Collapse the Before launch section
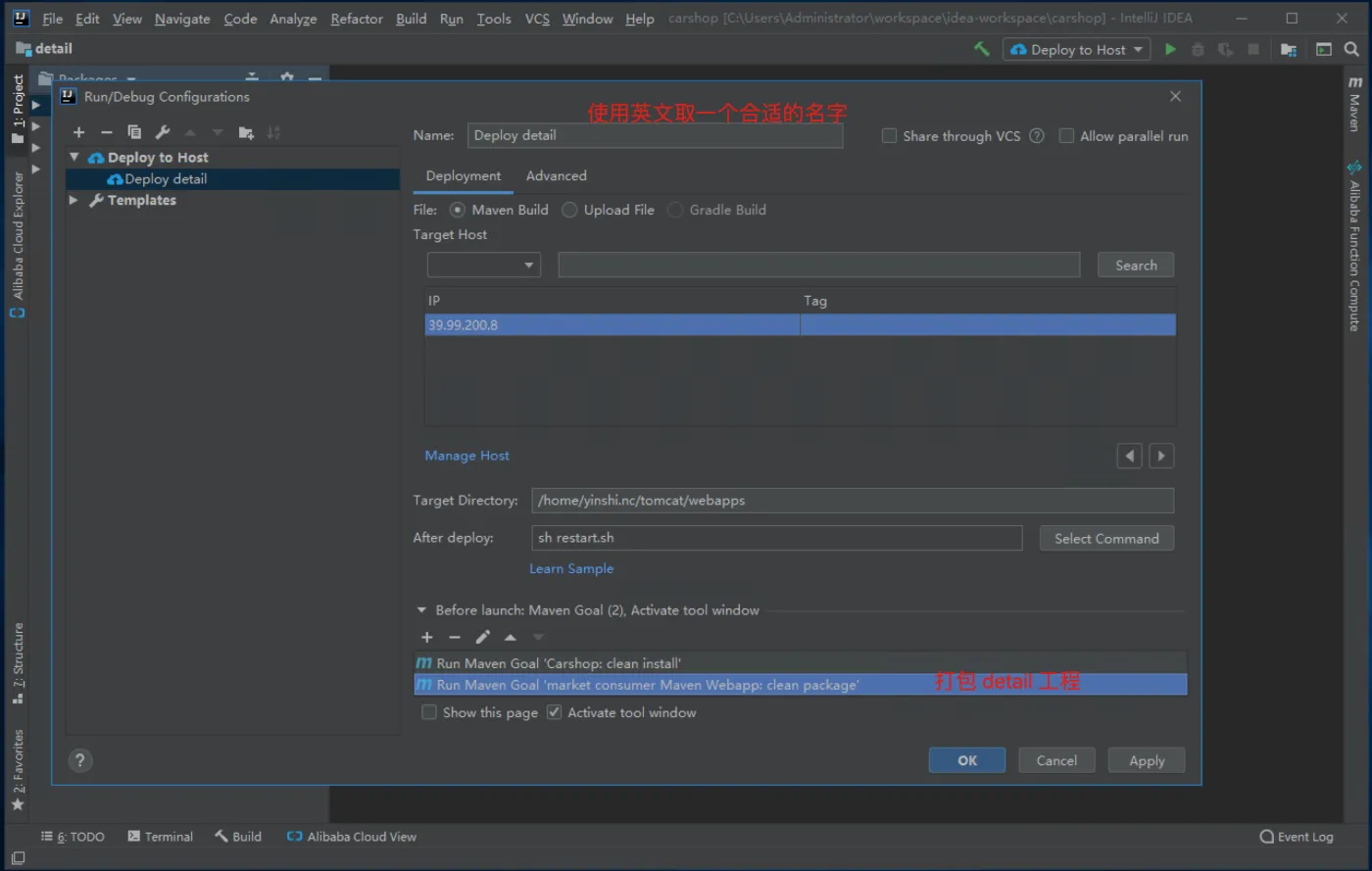 point(422,609)
